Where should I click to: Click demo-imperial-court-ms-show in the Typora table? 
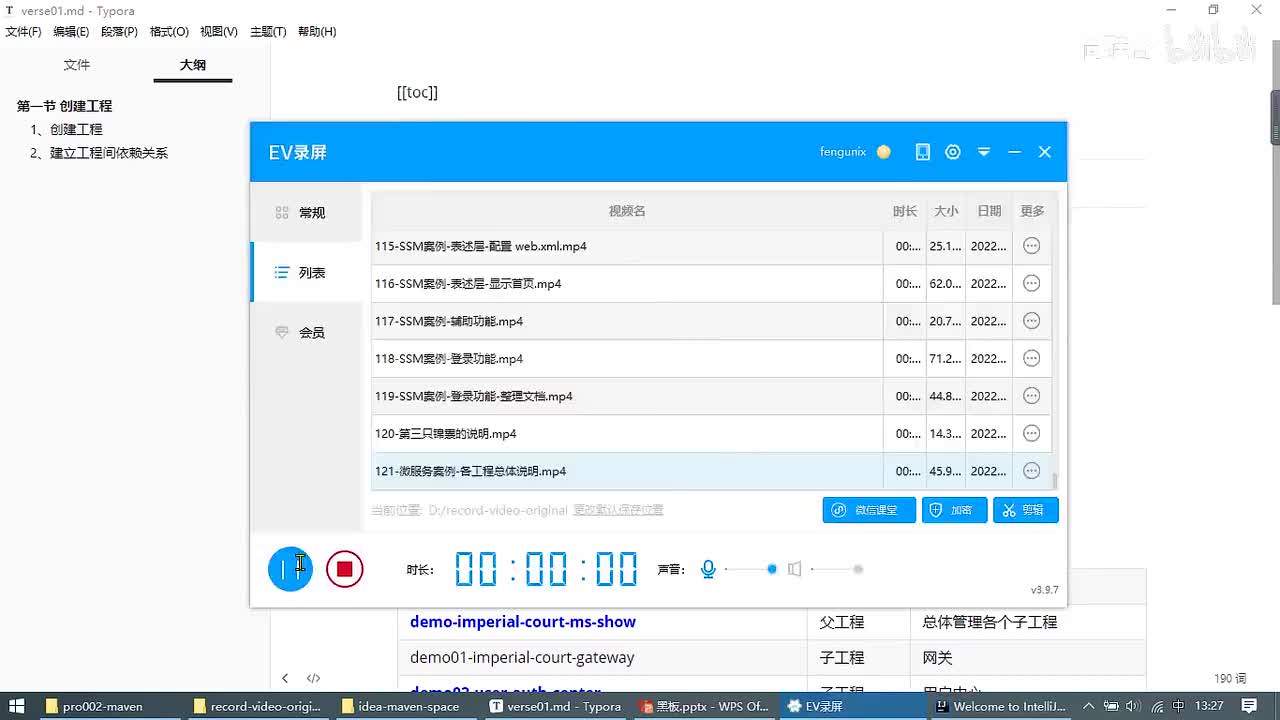523,622
